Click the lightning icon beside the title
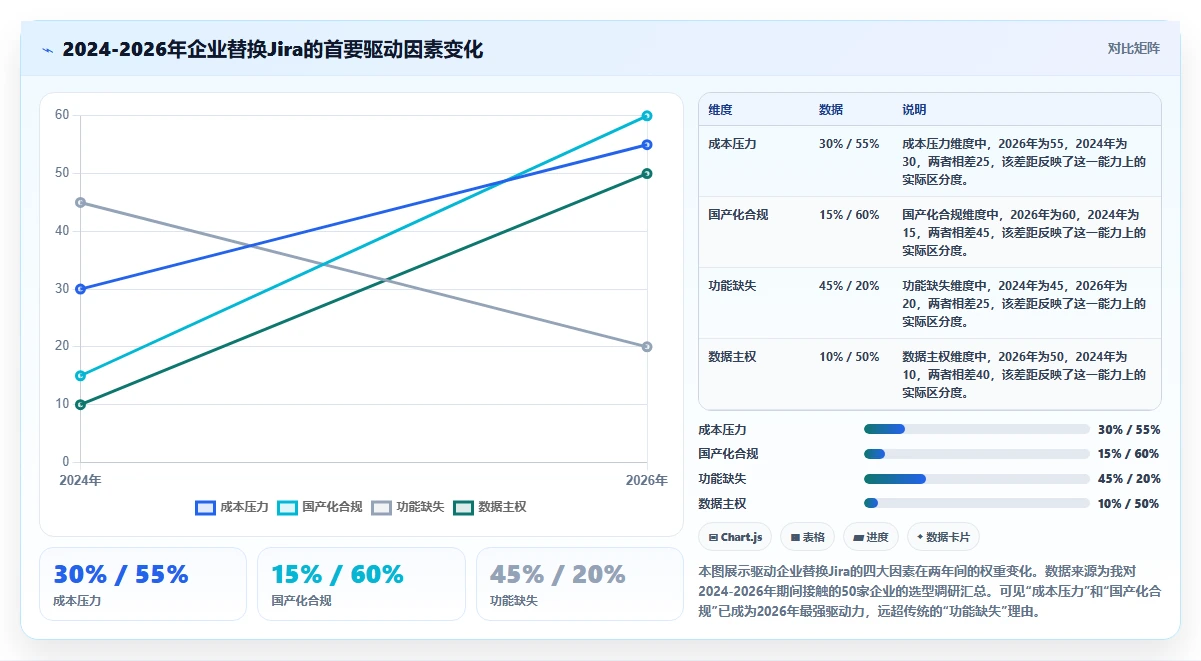This screenshot has height=661, width=1201. [x=47, y=49]
